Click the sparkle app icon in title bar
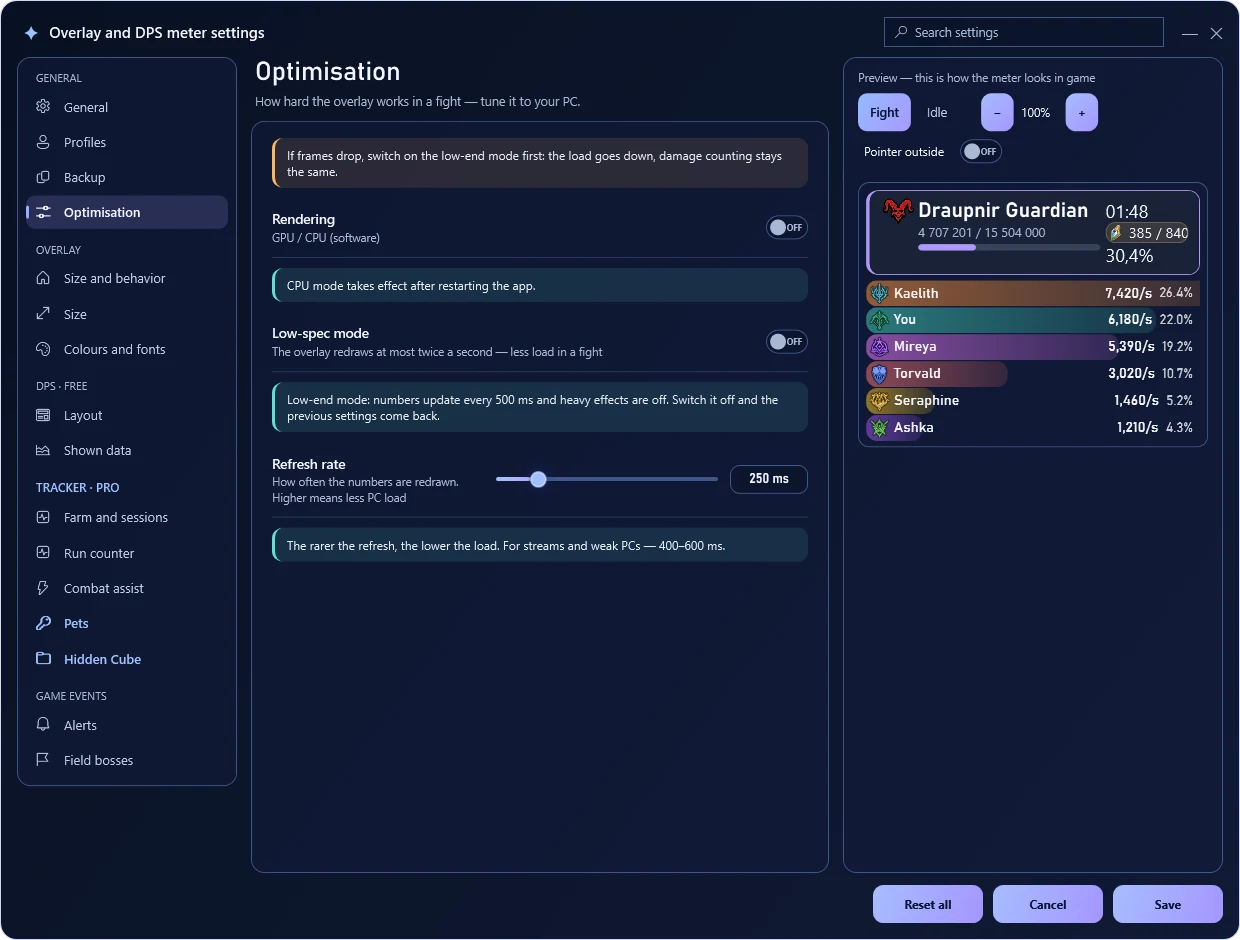The width and height of the screenshot is (1240, 940). coord(31,33)
